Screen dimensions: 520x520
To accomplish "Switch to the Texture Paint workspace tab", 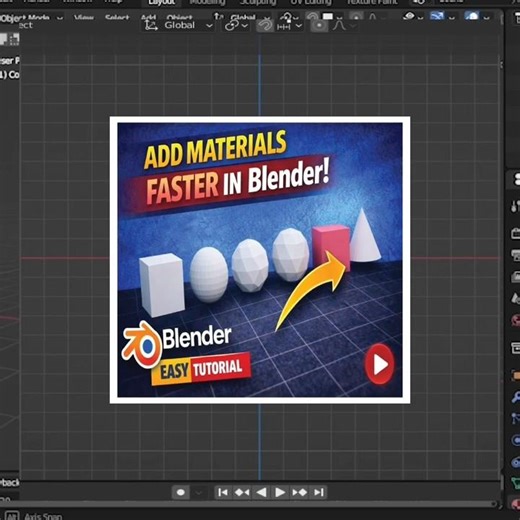I will tap(372, 3).
